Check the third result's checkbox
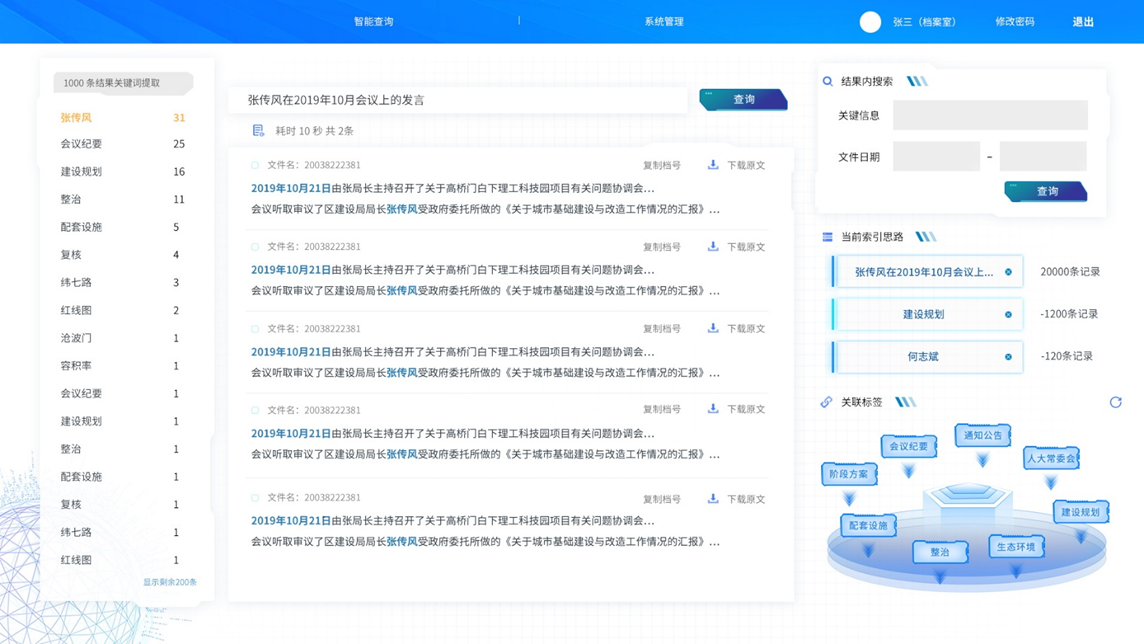 pyautogui.click(x=255, y=329)
